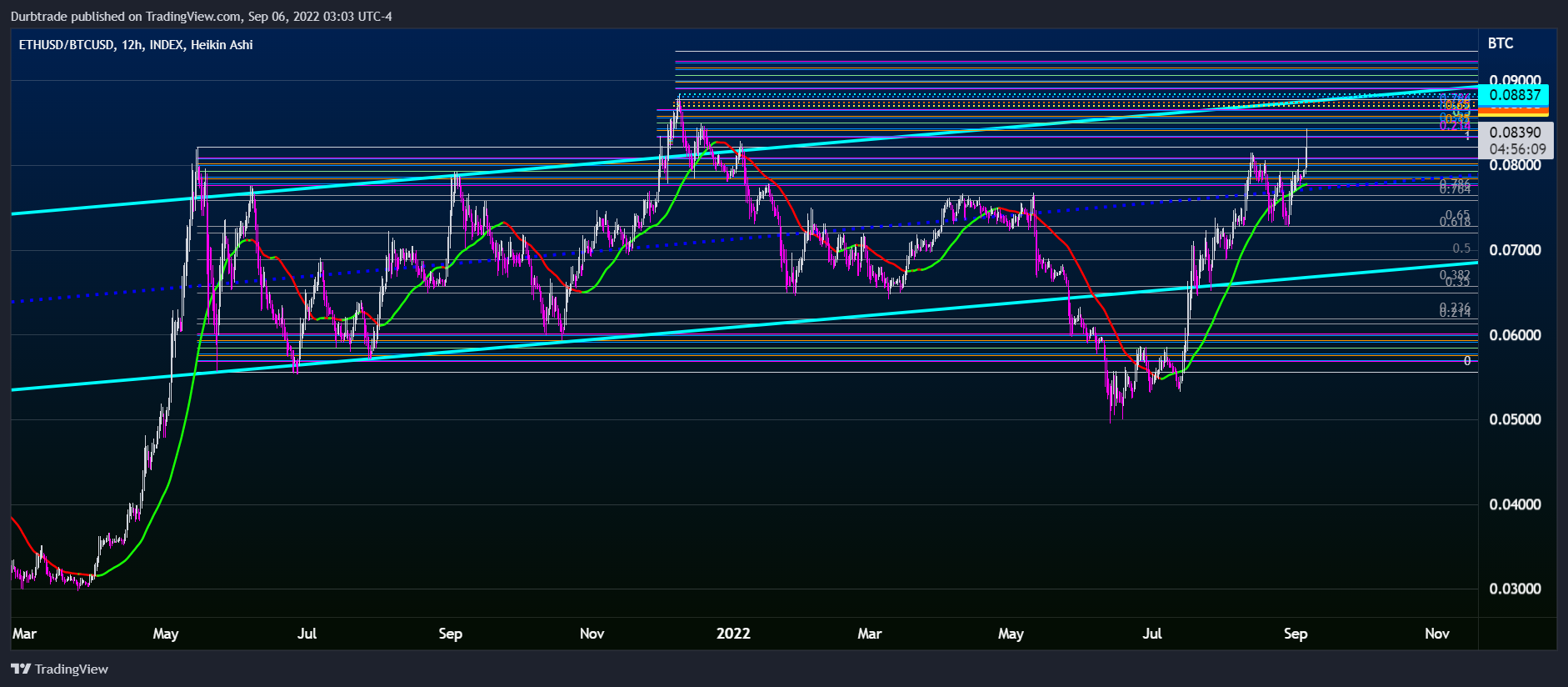Image resolution: width=1568 pixels, height=687 pixels.
Task: Click the first Mar label on time axis
Action: (x=24, y=634)
